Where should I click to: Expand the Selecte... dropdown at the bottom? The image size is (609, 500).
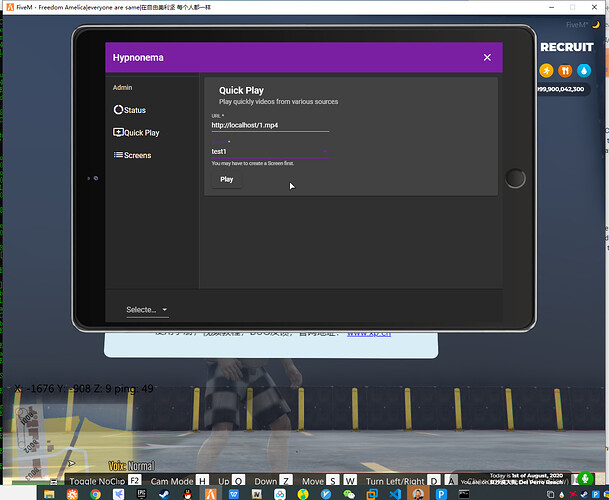click(147, 310)
